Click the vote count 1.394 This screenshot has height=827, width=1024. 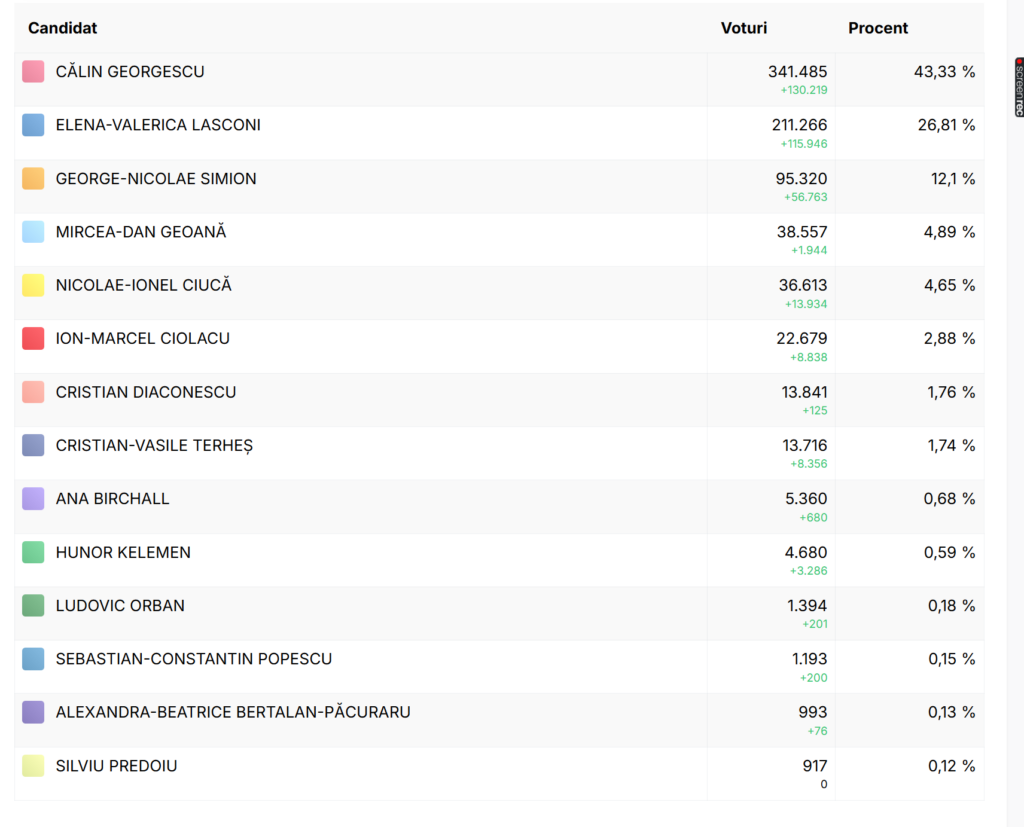[x=807, y=606]
